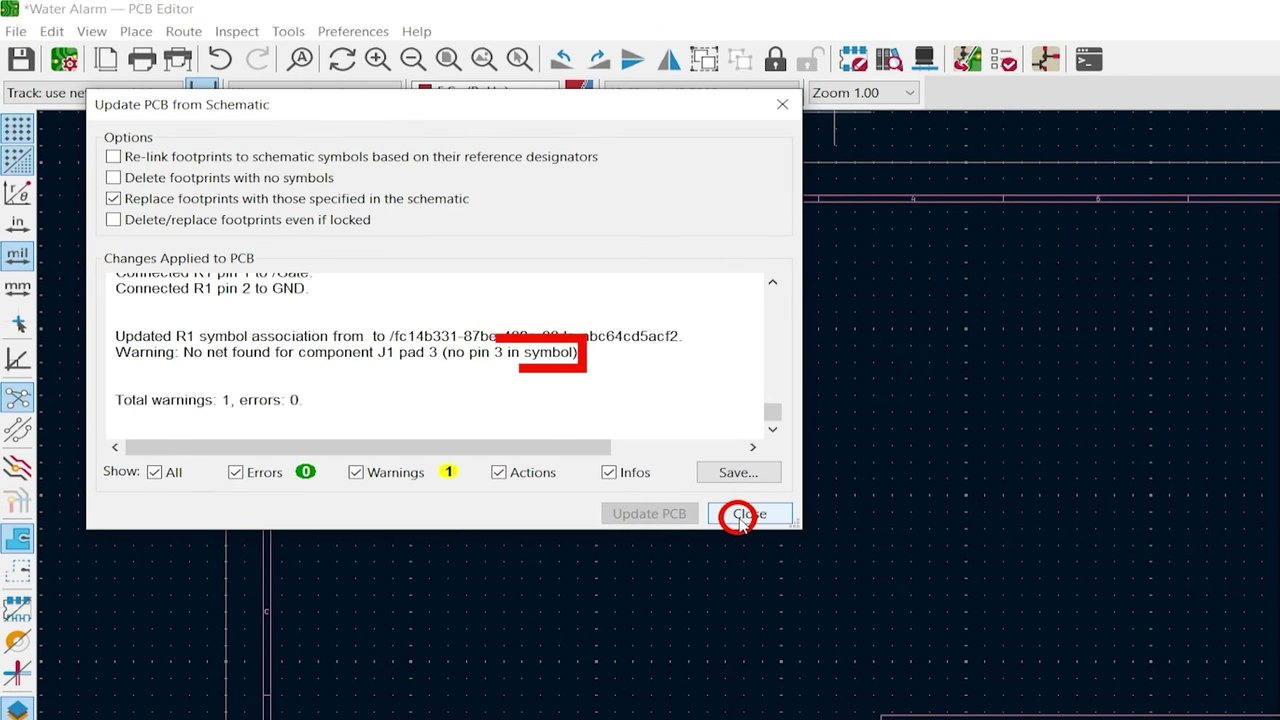Zoom out of the board

(413, 60)
